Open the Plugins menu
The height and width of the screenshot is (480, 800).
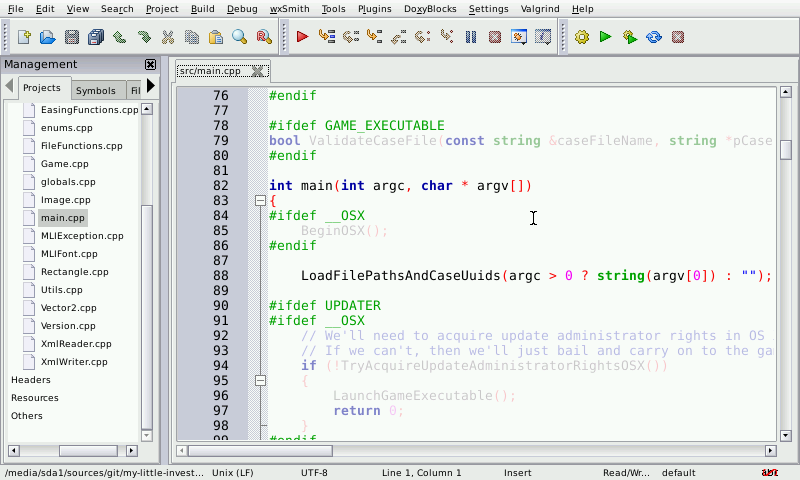coord(374,9)
